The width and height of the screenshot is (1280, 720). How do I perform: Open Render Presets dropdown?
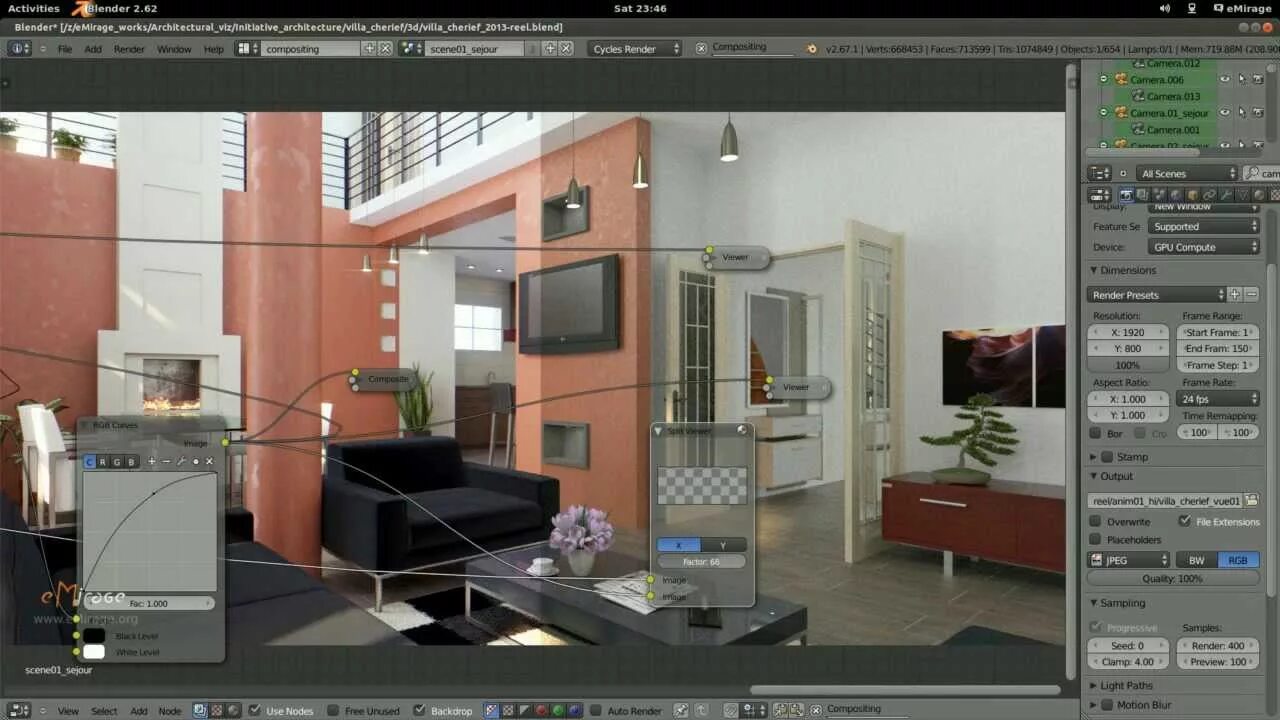(x=1156, y=294)
